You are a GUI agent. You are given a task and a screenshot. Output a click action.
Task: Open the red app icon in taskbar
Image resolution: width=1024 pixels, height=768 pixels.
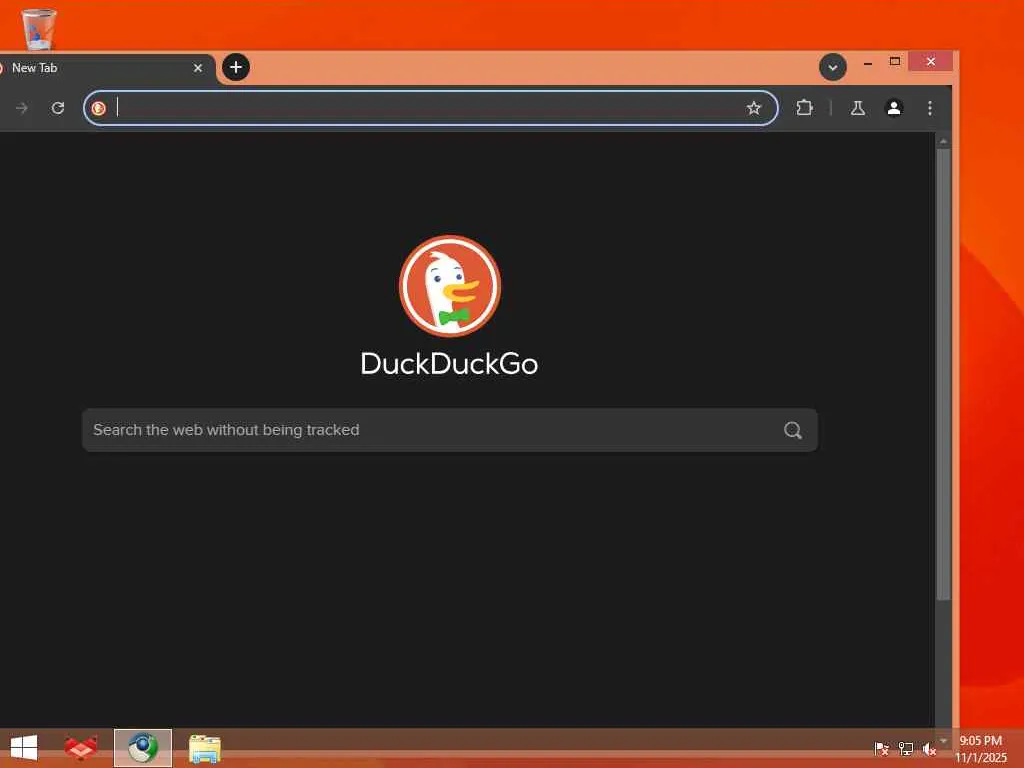[x=82, y=748]
